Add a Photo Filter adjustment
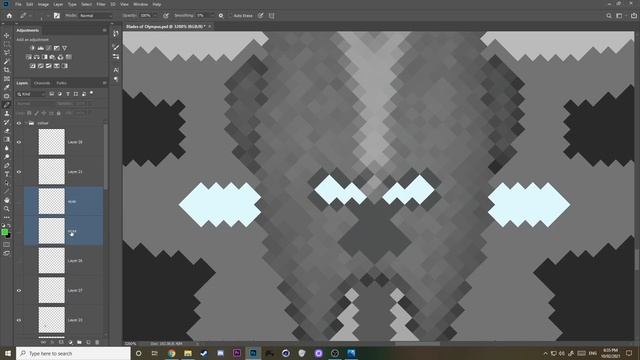Viewport: 640px width, 360px height. point(52,57)
